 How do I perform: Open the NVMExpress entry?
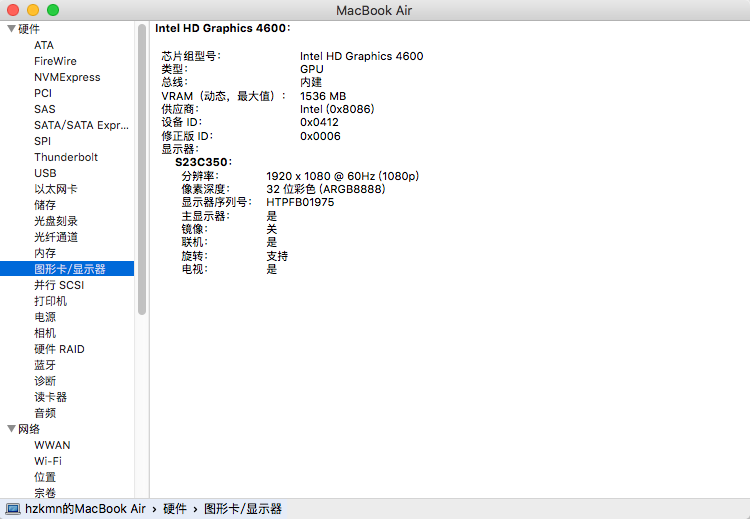[67, 77]
